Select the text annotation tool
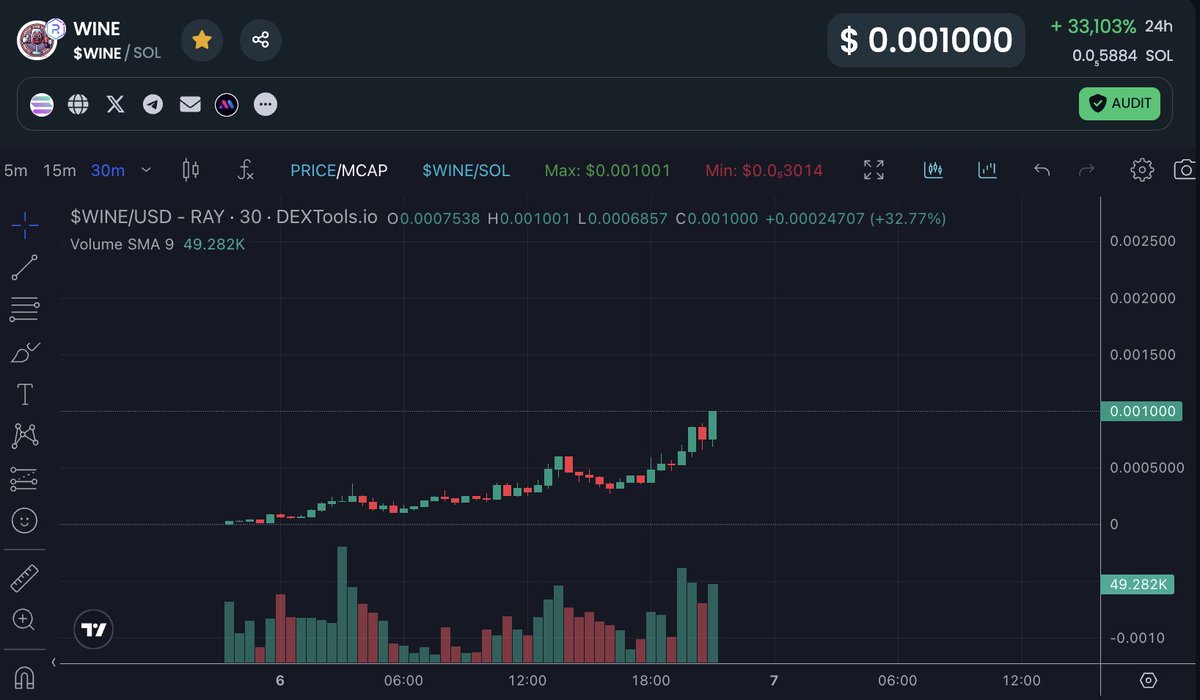The height and width of the screenshot is (700, 1200). (25, 394)
